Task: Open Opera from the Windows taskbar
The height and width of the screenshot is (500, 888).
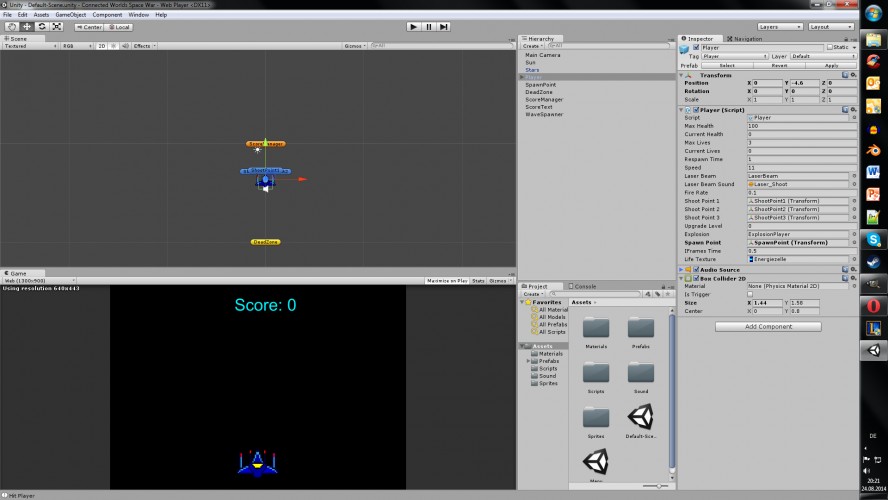Action: tap(873, 306)
